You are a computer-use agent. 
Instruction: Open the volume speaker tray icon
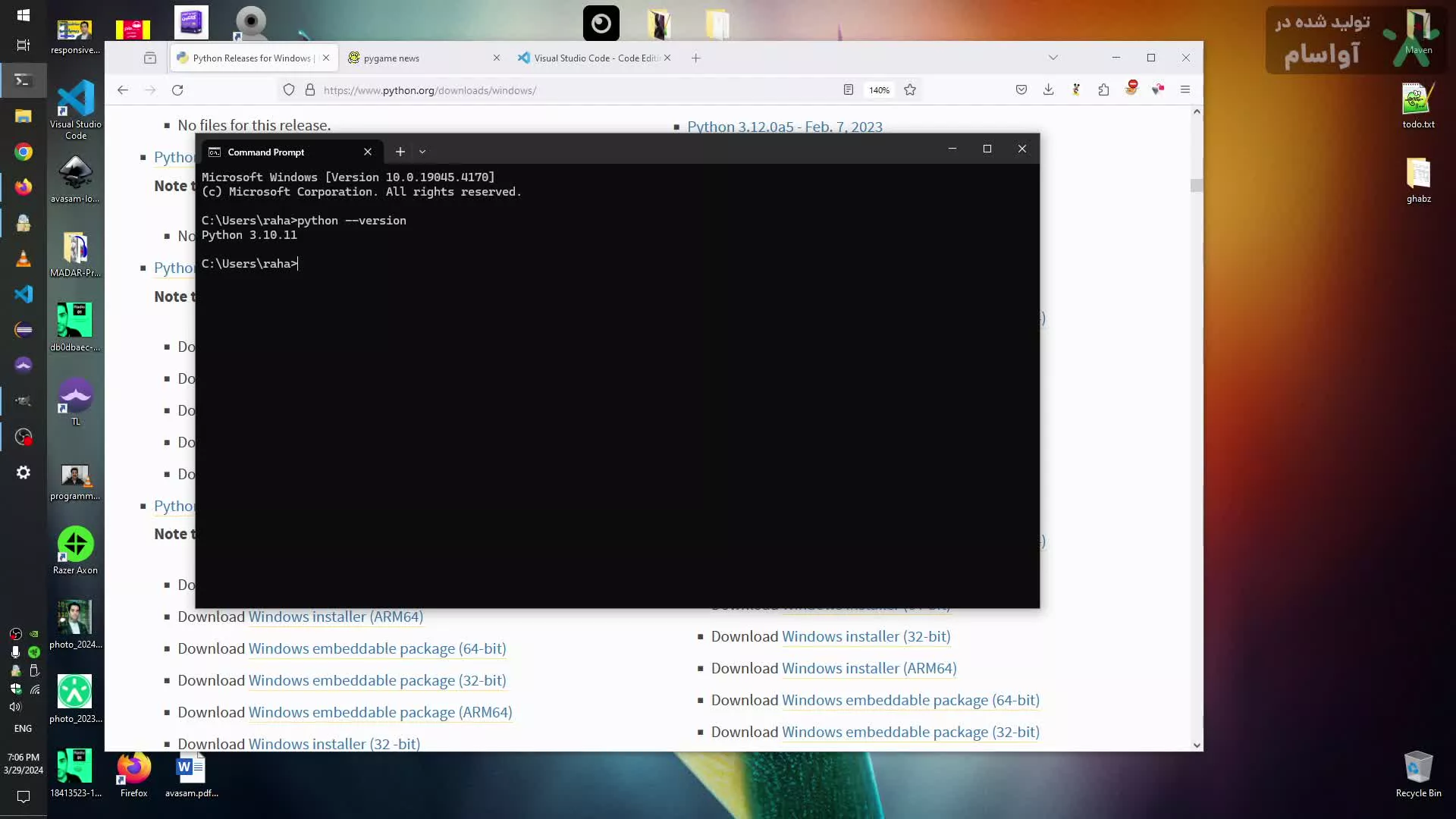(15, 707)
